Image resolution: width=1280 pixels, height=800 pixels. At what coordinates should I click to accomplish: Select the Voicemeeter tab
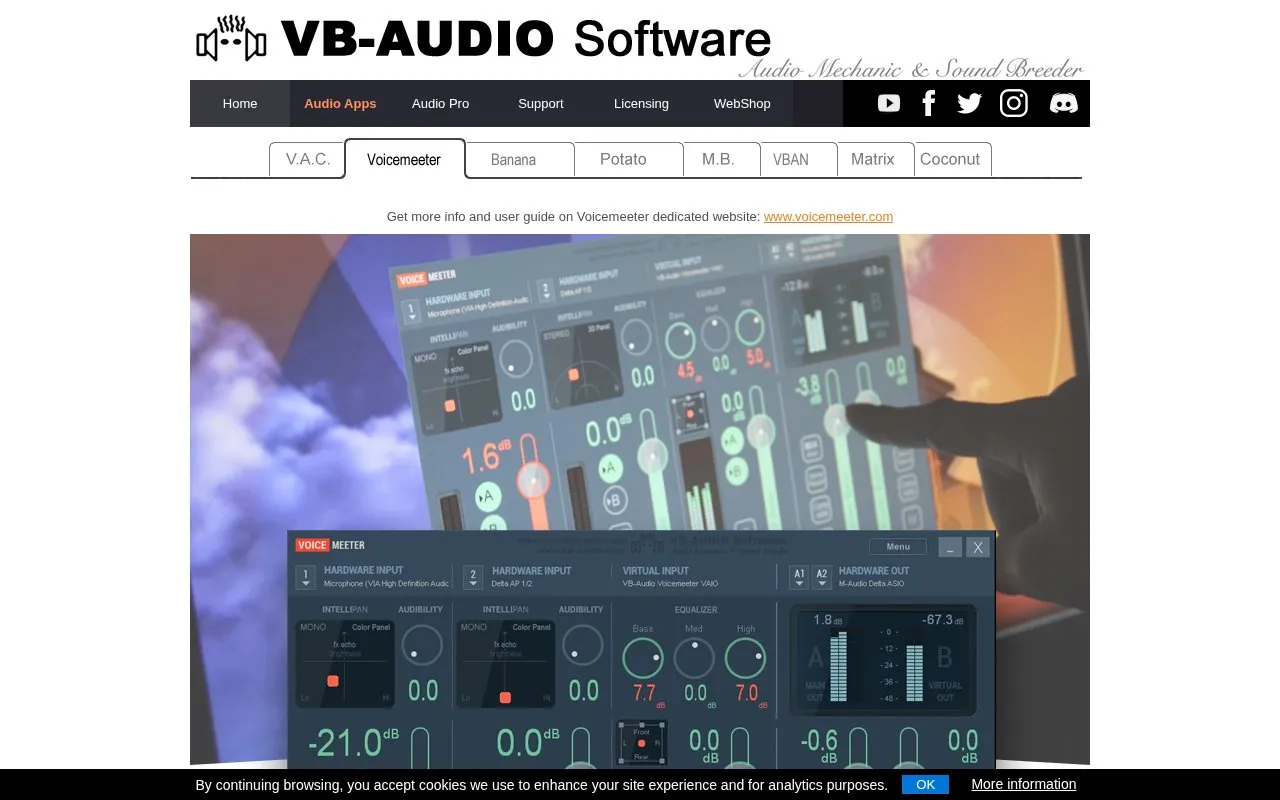(404, 159)
